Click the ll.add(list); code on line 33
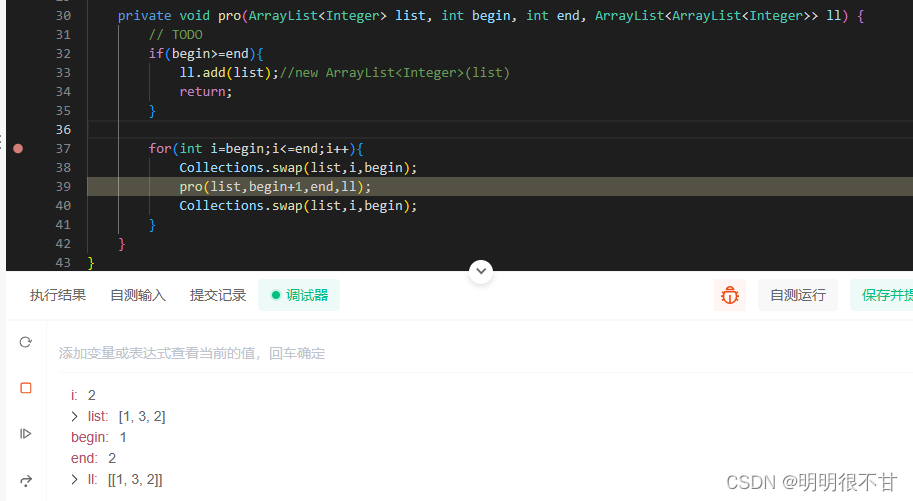913x501 pixels. [229, 73]
